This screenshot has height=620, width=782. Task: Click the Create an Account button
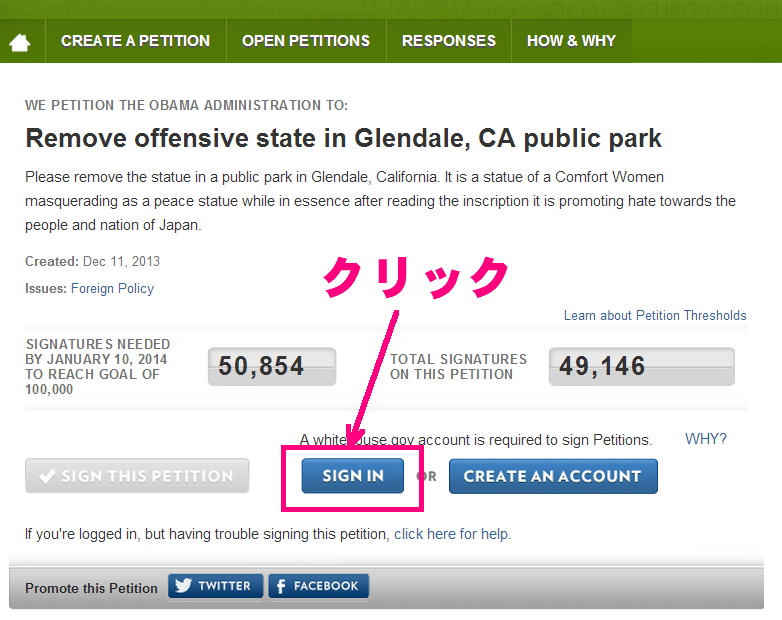click(552, 476)
